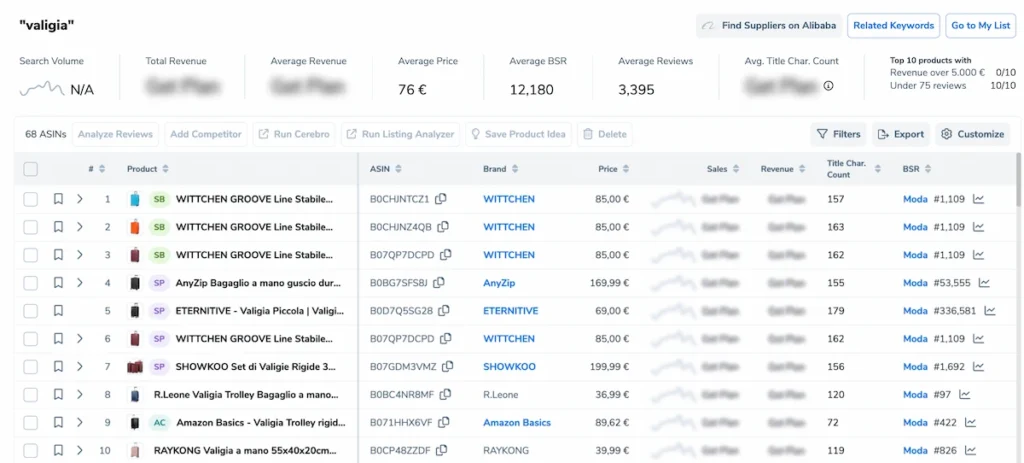The image size is (1024, 463).
Task: Bookmark row 1 WITTCHEN GROOVE product
Action: 58,199
